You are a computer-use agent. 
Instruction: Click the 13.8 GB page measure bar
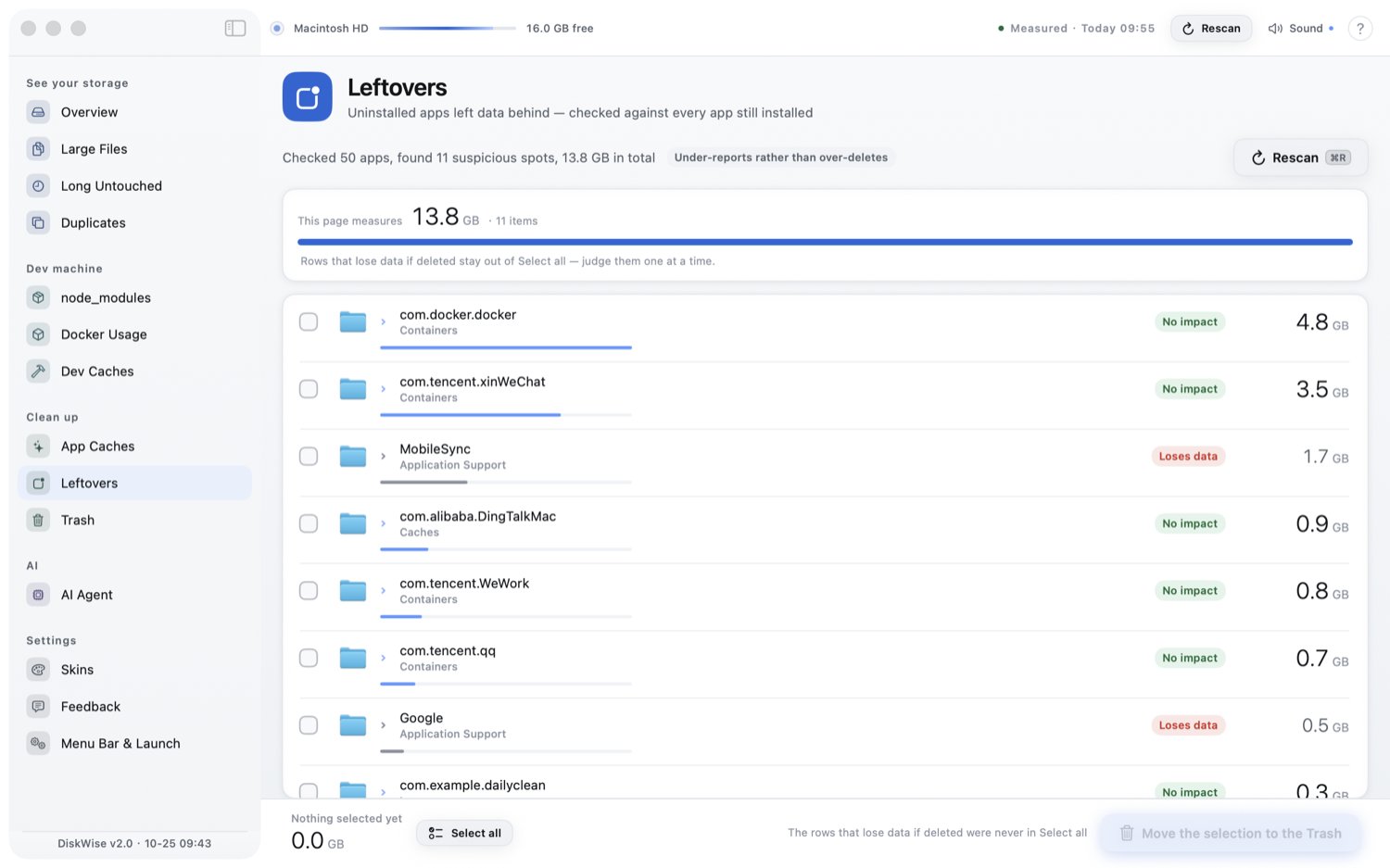tap(825, 242)
